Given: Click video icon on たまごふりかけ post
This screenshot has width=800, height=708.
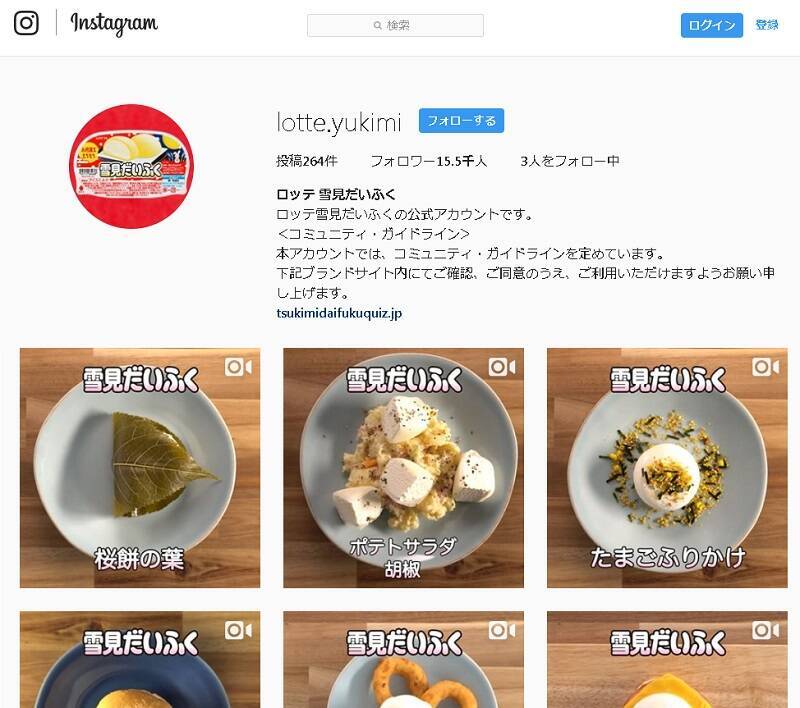Looking at the screenshot, I should (766, 367).
